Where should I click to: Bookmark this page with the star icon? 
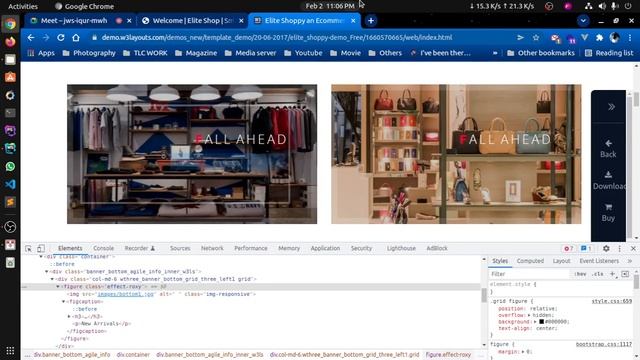[x=536, y=38]
